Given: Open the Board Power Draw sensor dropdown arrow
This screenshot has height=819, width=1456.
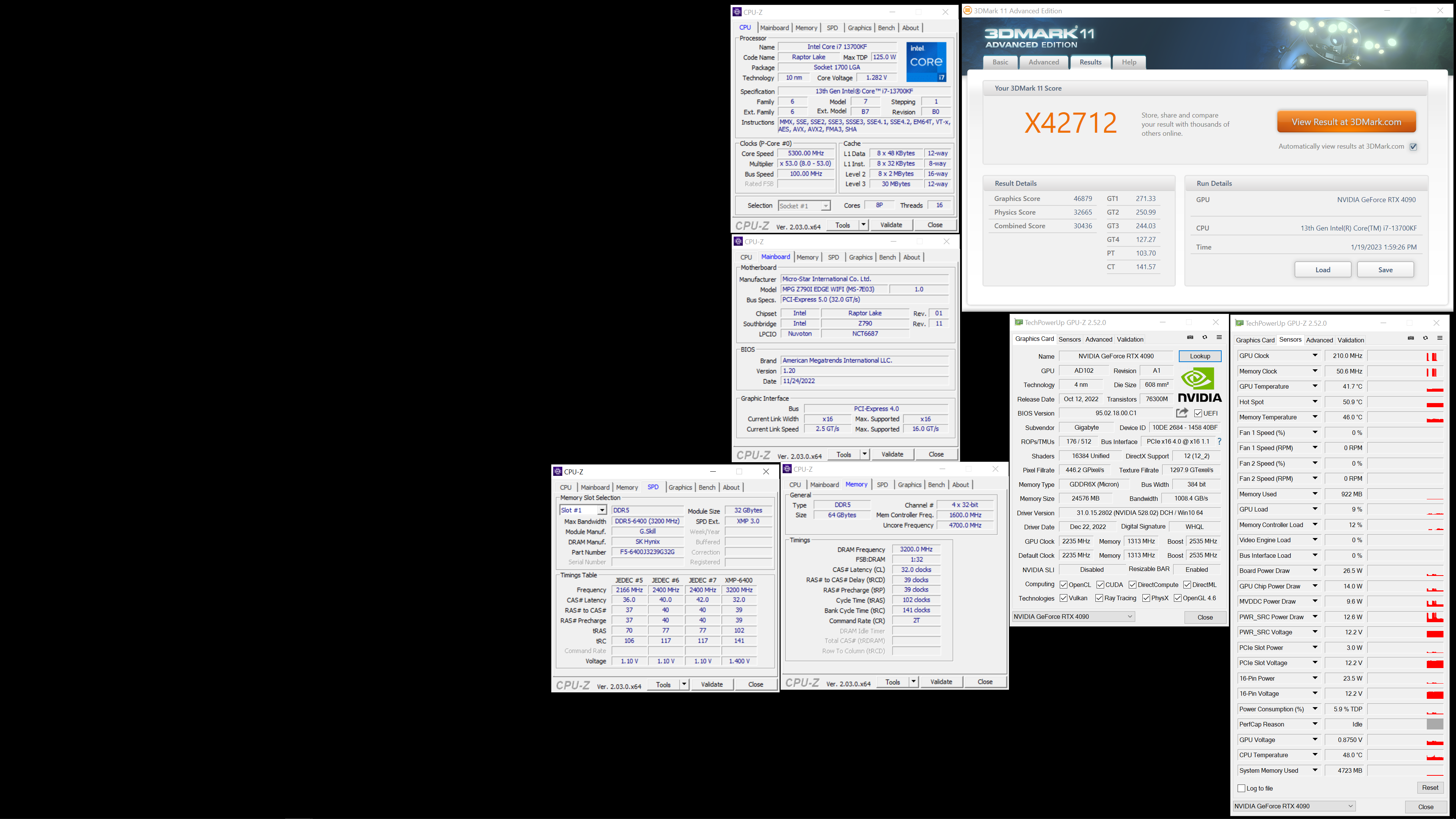Looking at the screenshot, I should click(x=1315, y=571).
